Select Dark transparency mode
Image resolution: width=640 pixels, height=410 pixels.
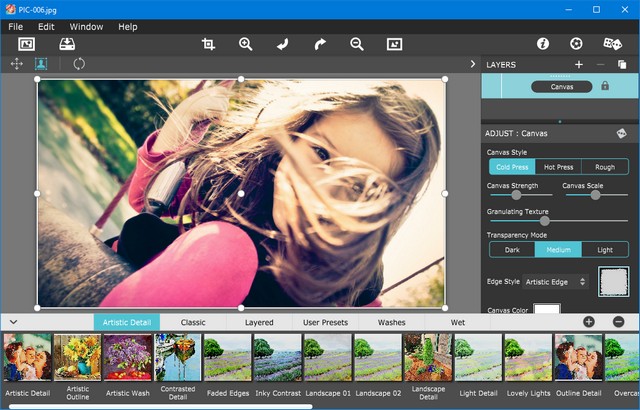[512, 250]
